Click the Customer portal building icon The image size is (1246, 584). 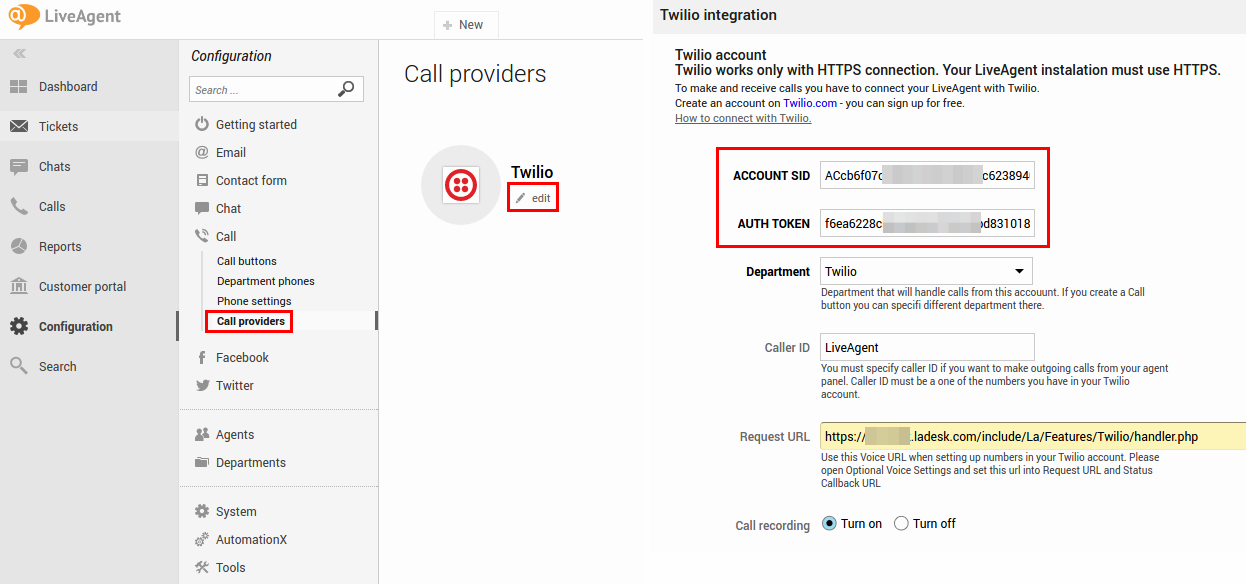[19, 287]
